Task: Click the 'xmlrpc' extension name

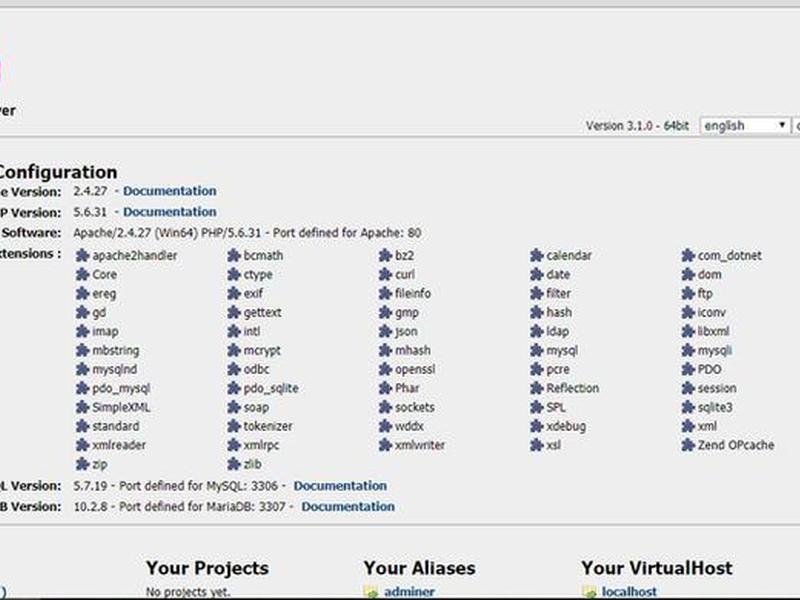Action: 261,445
